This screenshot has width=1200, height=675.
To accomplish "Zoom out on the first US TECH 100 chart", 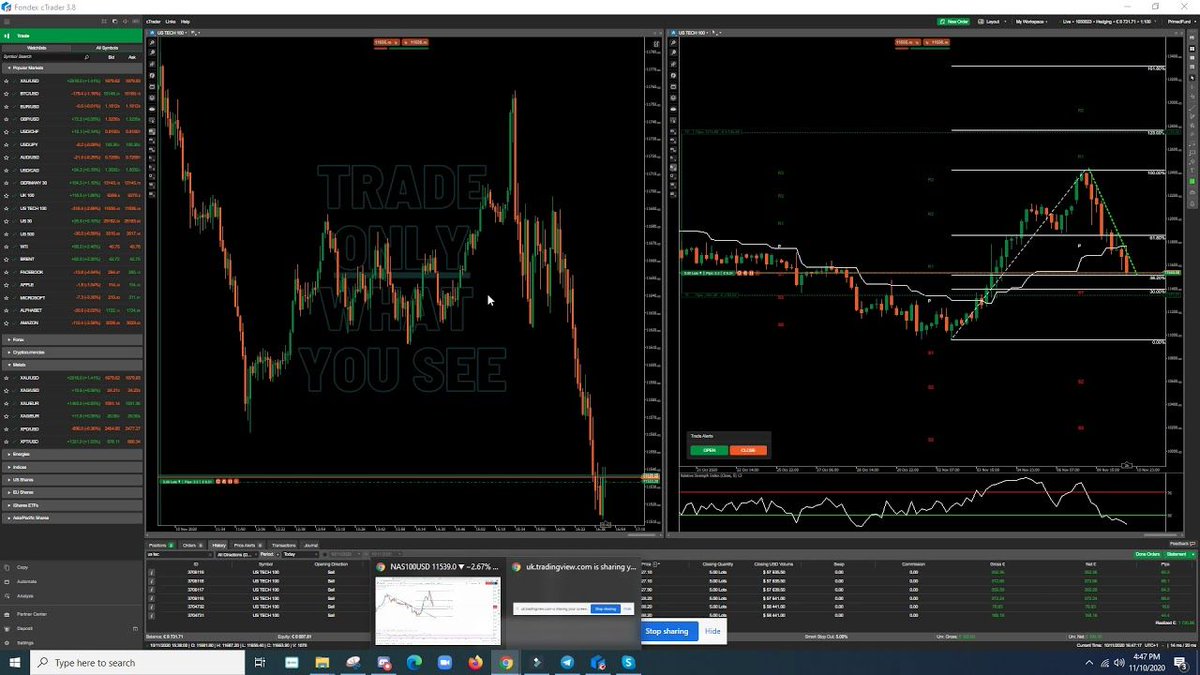I will pos(152,51).
